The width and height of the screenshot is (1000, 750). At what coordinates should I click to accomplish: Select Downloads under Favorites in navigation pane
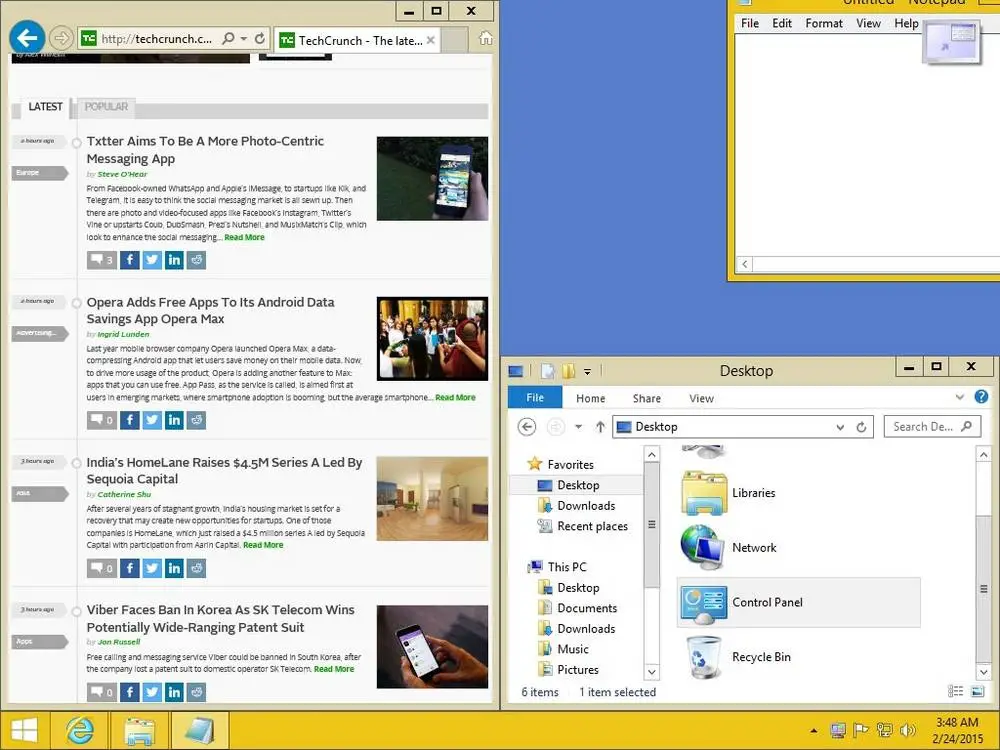(585, 506)
